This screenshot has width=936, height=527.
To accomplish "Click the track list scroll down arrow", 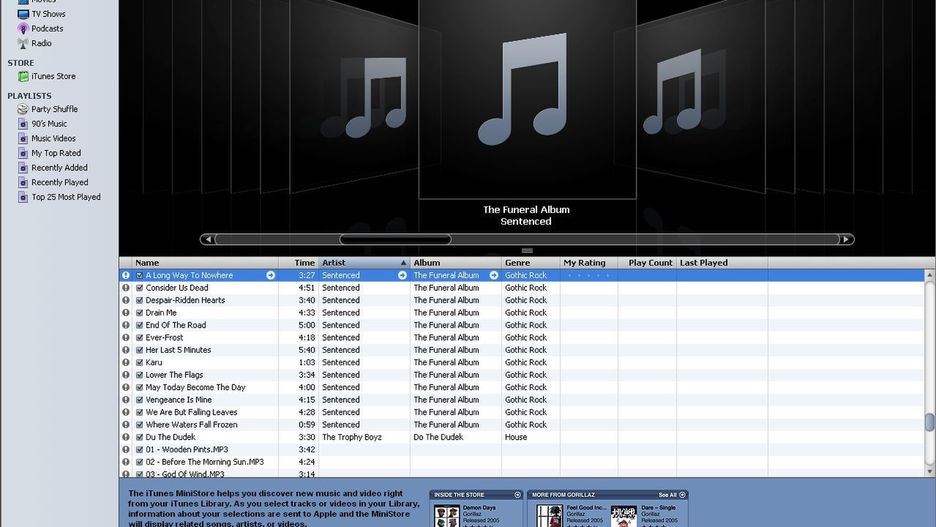I will point(929,471).
